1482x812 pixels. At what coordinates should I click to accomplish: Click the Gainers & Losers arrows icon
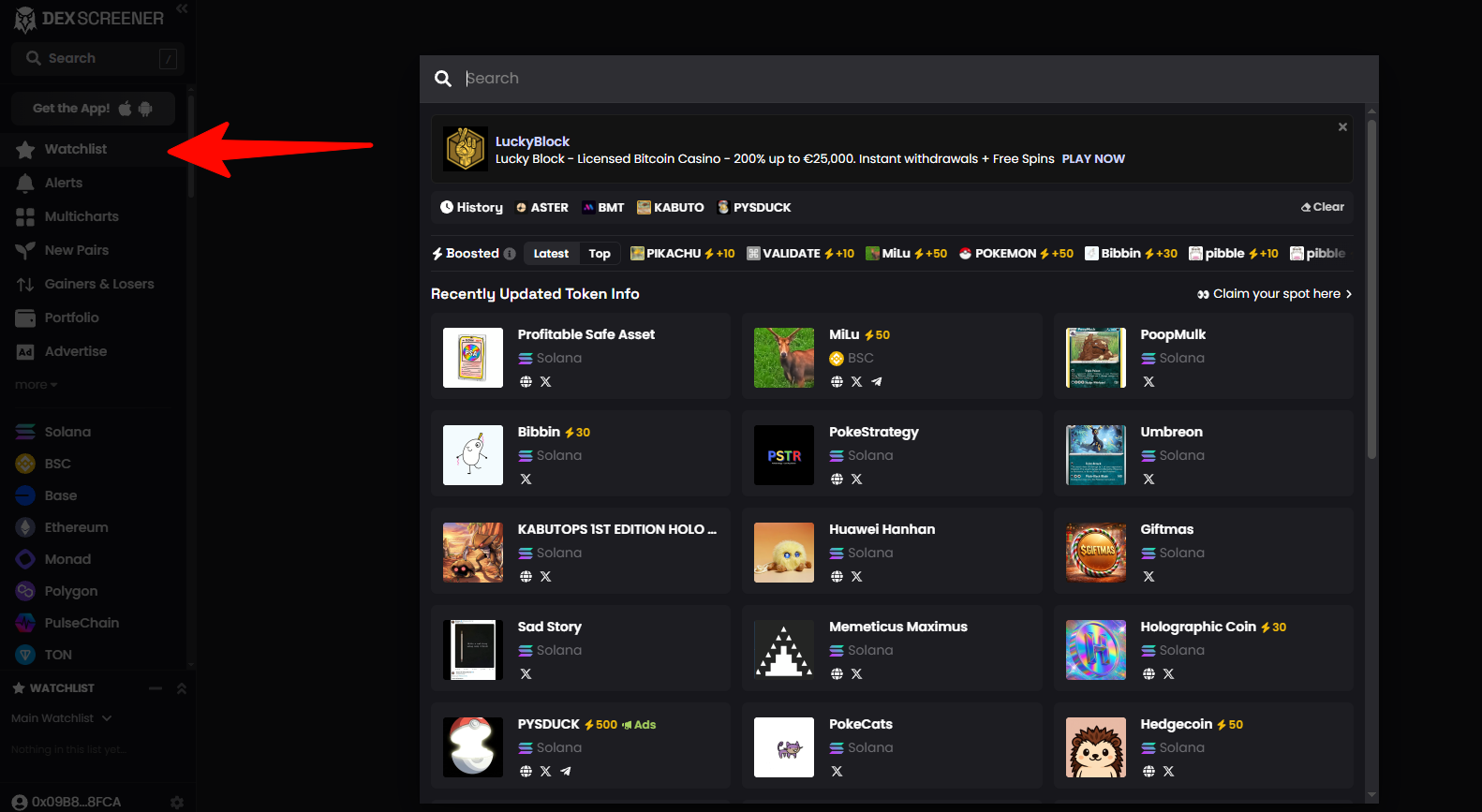click(x=25, y=285)
